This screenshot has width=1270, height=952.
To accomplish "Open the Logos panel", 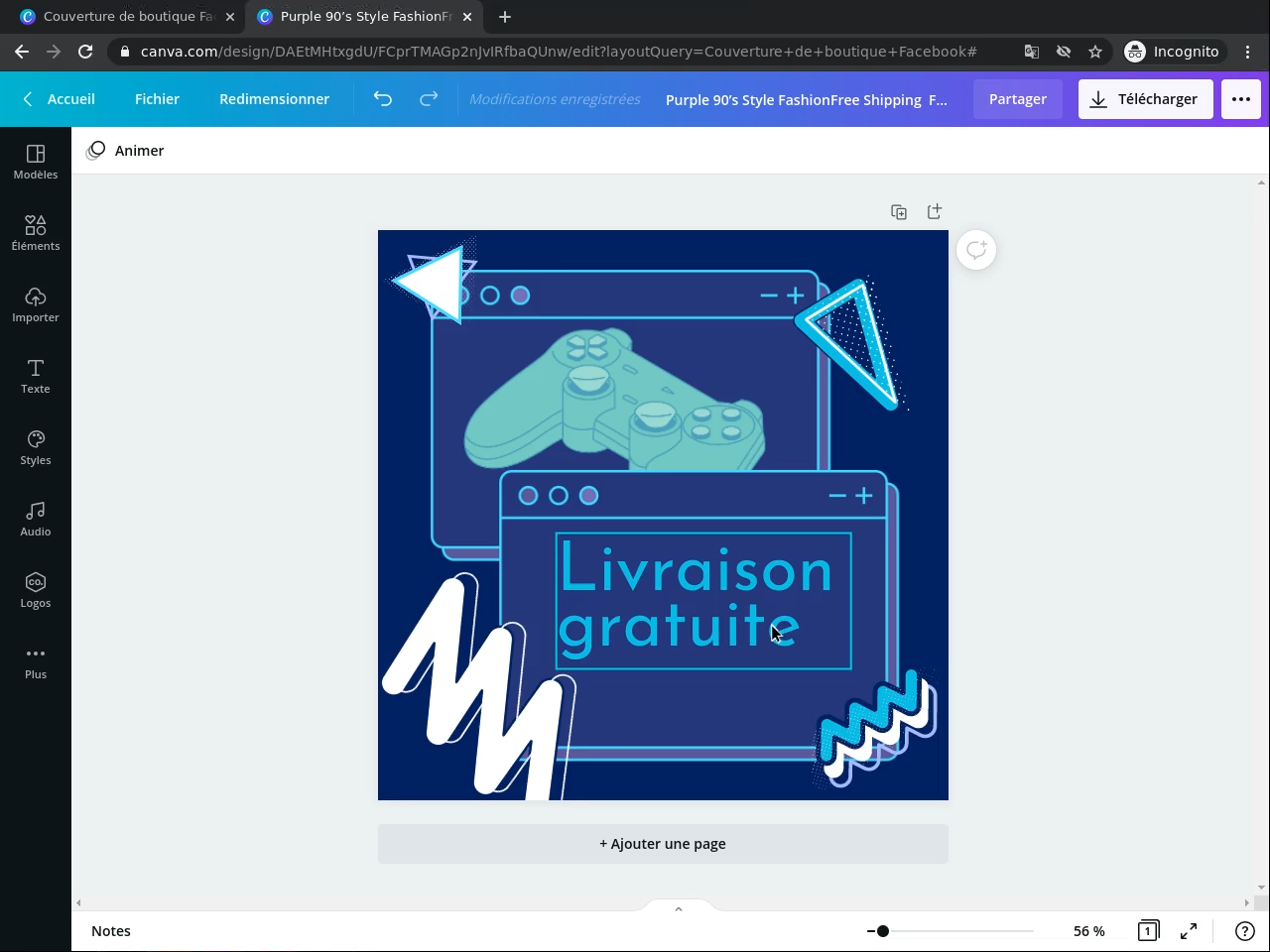I will [36, 590].
